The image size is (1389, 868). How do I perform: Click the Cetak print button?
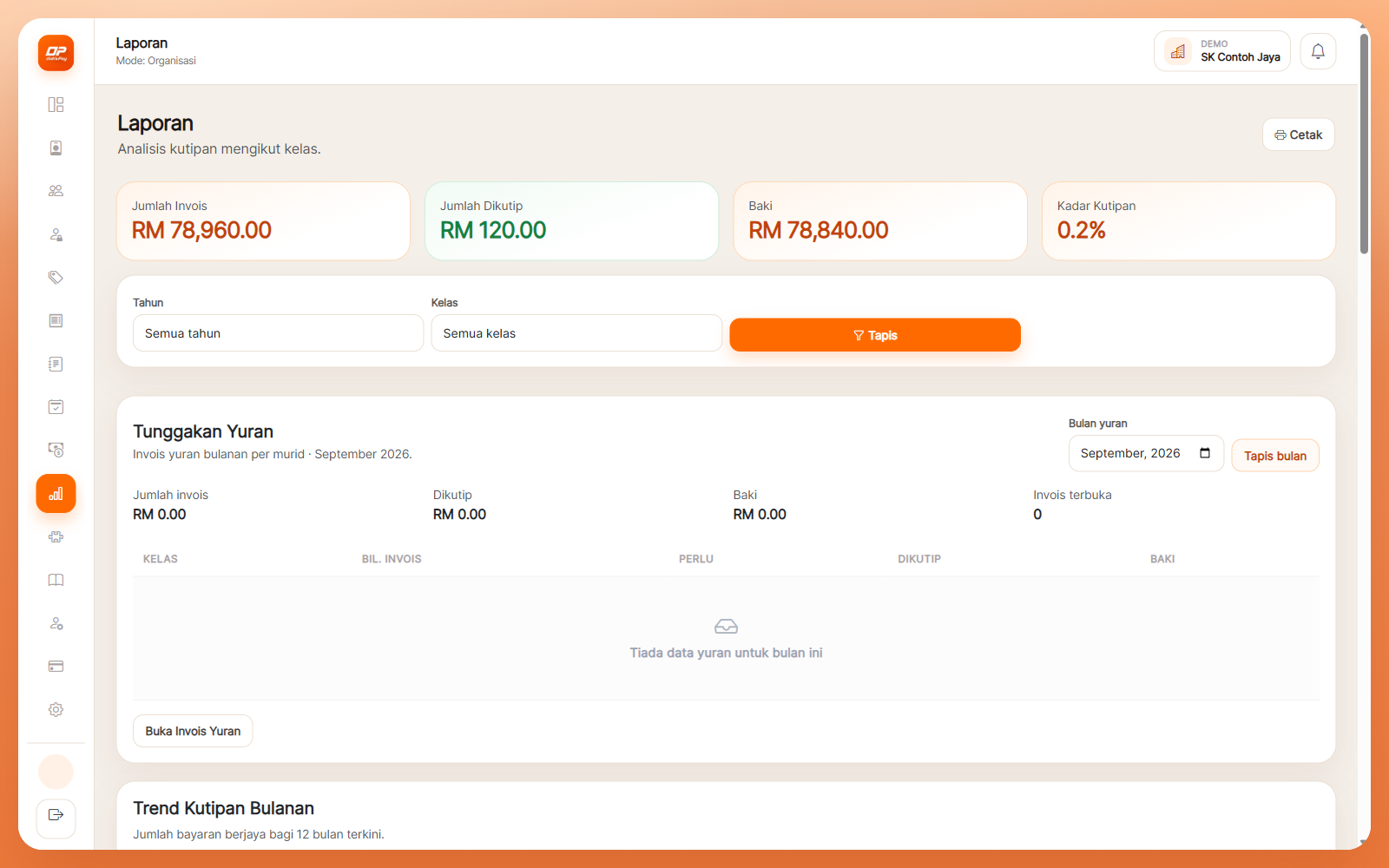[1299, 135]
